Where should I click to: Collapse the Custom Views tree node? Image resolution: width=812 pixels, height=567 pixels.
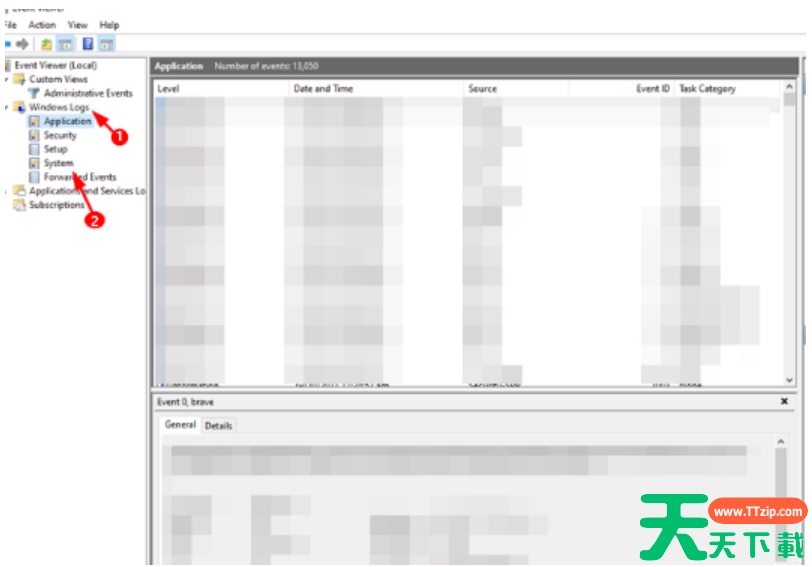coord(7,79)
